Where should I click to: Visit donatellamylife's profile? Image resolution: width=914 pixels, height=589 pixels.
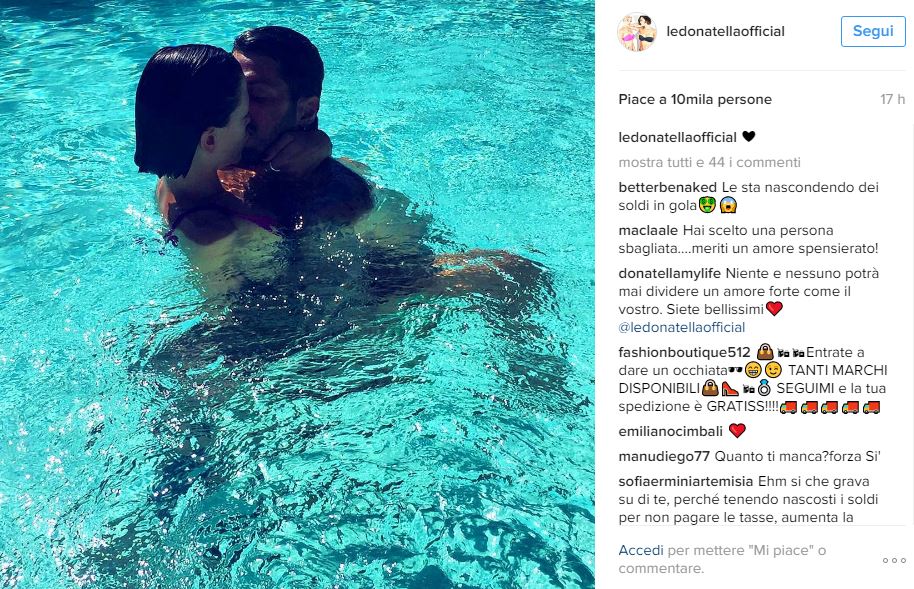[670, 274]
